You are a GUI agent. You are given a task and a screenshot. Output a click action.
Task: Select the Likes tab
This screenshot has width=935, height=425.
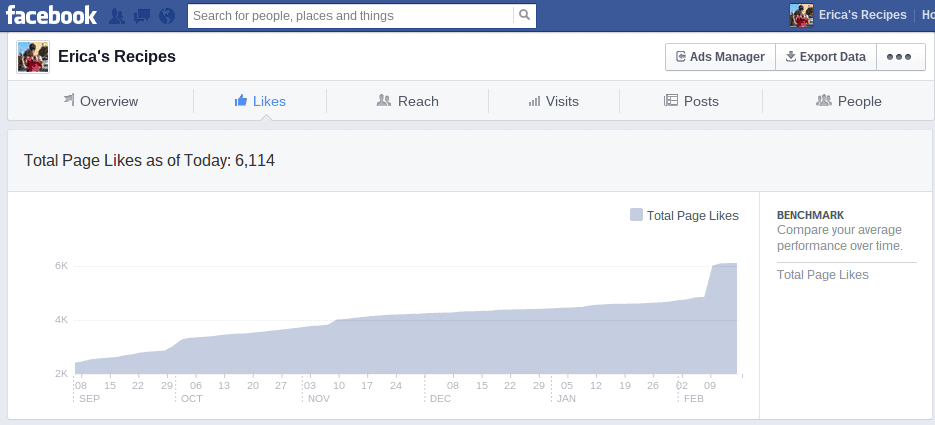(260, 101)
